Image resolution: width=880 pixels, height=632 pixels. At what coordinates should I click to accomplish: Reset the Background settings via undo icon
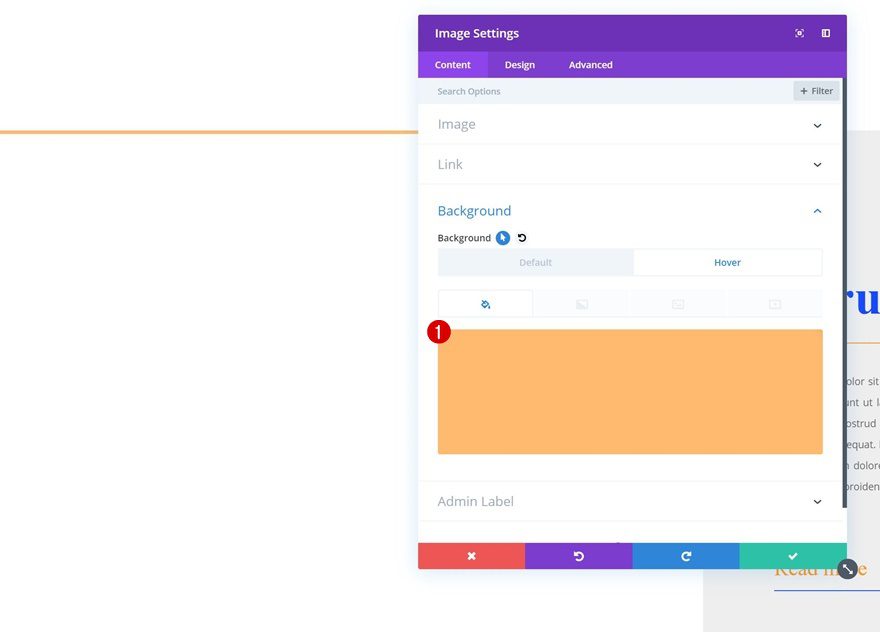519,237
